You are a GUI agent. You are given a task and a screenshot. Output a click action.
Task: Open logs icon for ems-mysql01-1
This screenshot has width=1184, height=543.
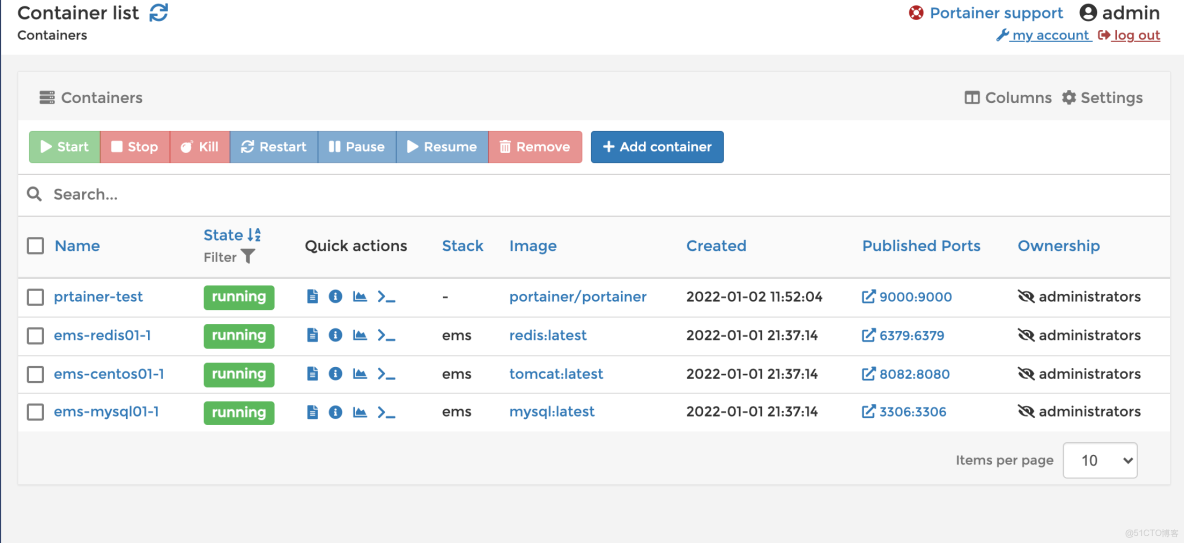pos(313,412)
